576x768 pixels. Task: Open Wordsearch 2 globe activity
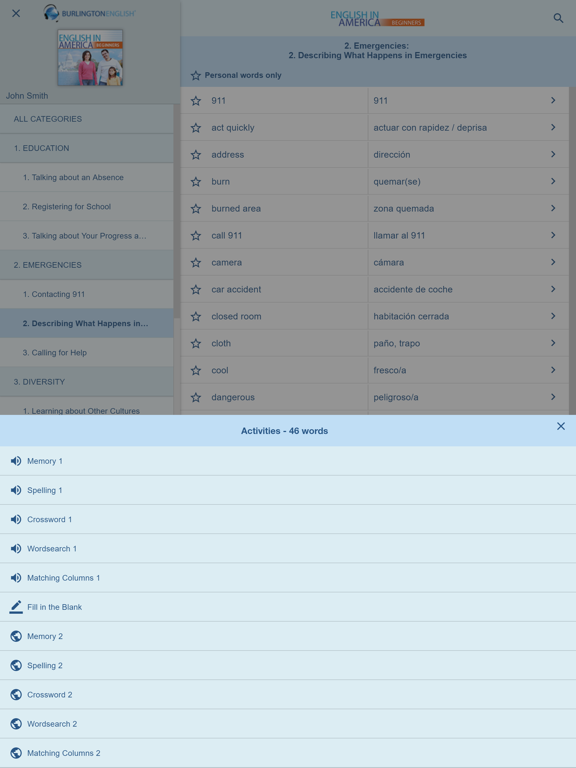288,724
